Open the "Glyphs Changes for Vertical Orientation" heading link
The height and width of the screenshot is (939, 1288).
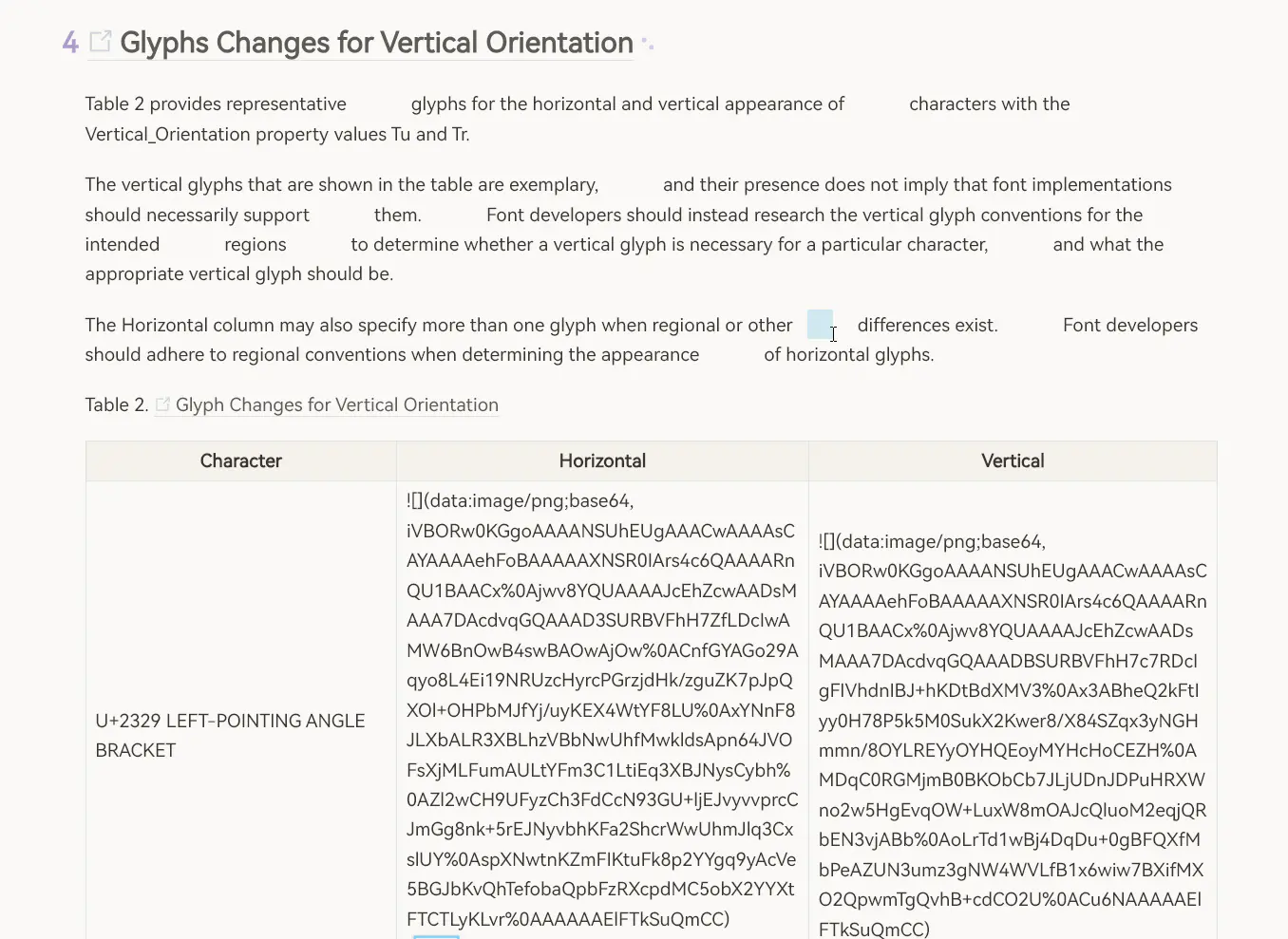point(376,43)
